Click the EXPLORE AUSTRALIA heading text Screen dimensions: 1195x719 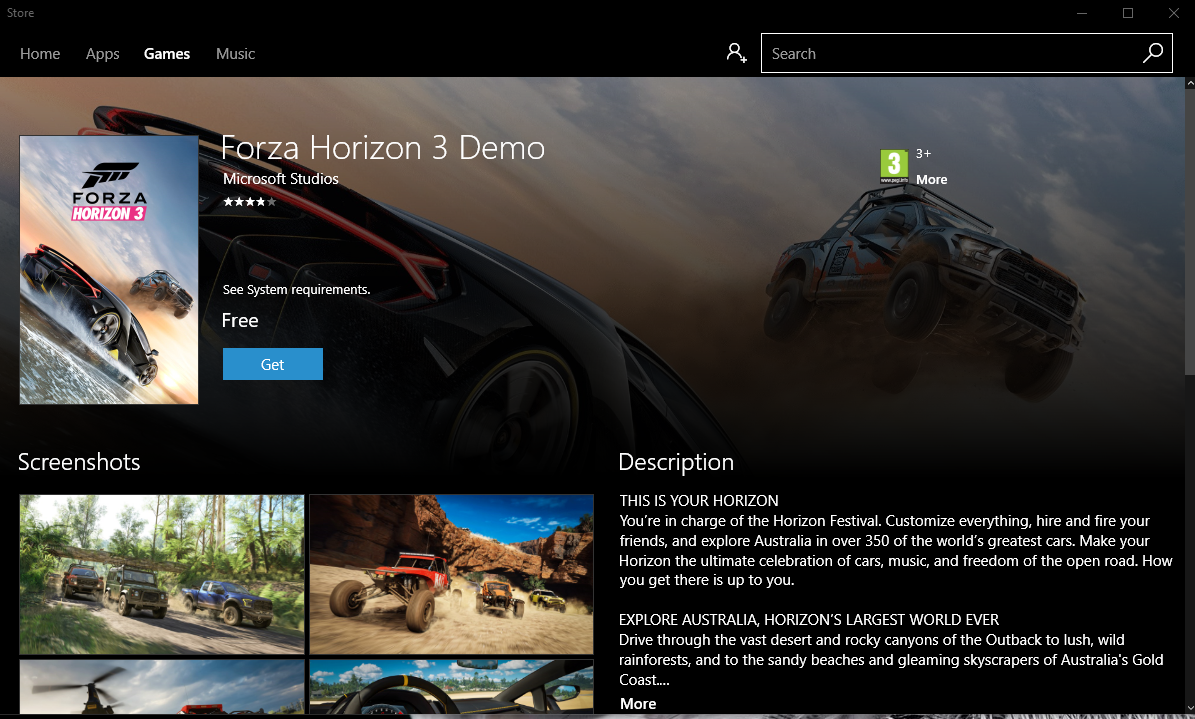[x=809, y=620]
